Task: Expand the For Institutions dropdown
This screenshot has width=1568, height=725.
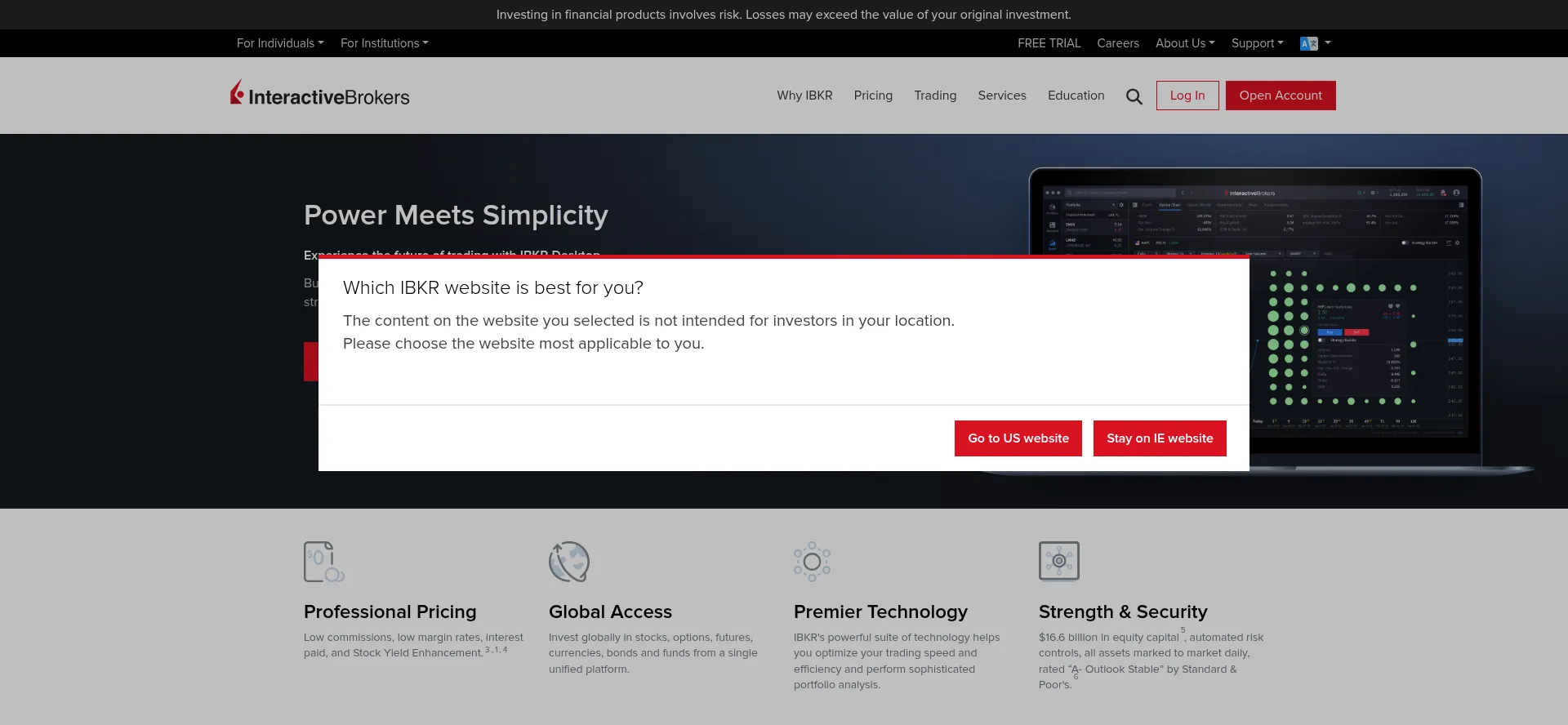Action: click(x=384, y=43)
